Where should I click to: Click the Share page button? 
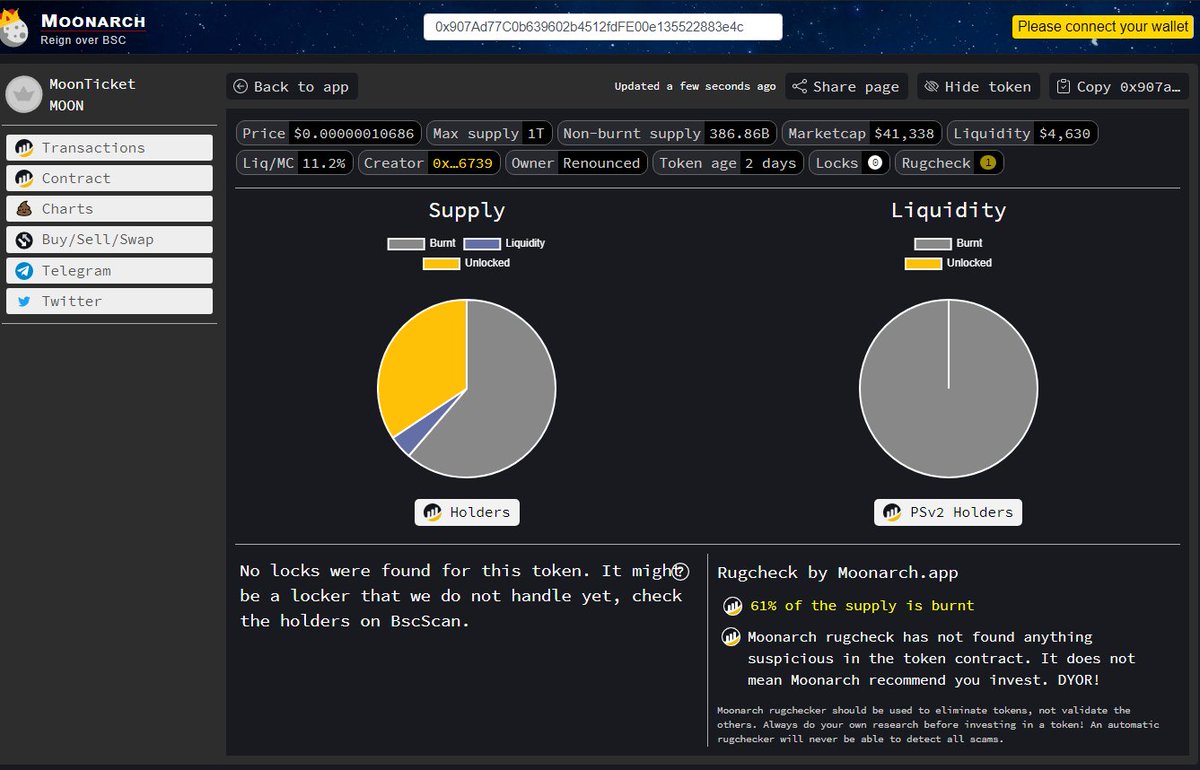click(x=846, y=87)
